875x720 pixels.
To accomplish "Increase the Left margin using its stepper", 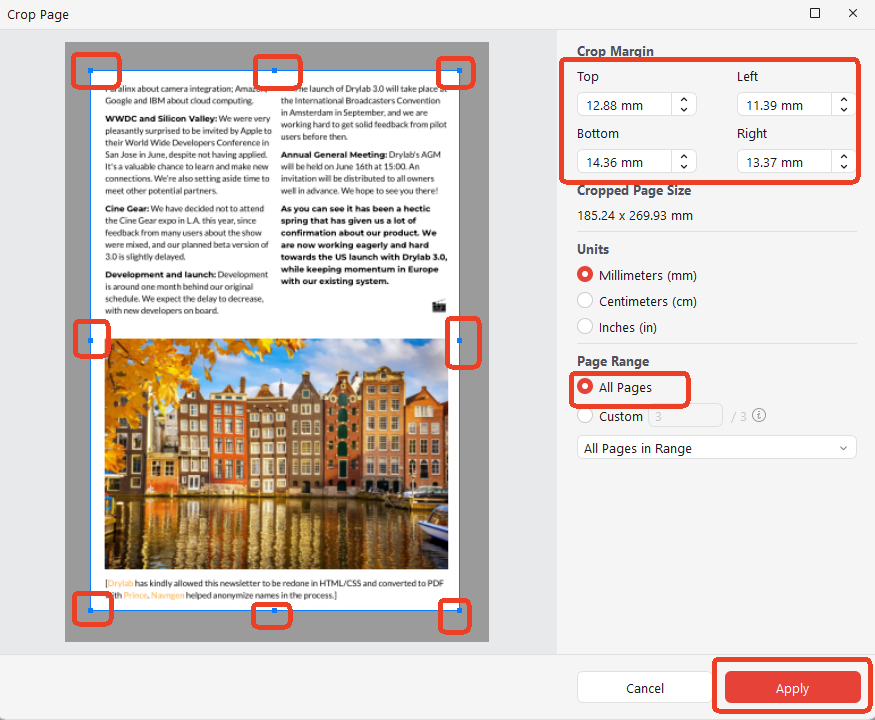I will [x=844, y=99].
